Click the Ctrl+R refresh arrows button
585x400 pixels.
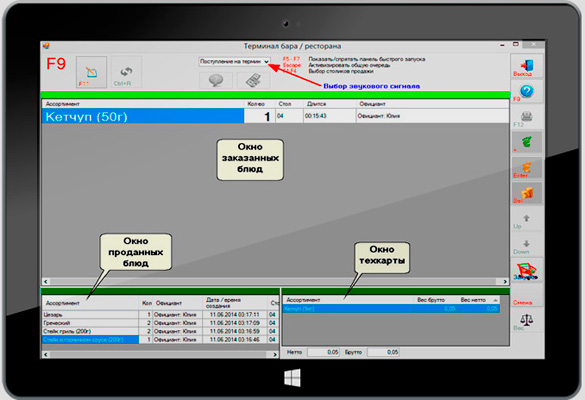126,72
